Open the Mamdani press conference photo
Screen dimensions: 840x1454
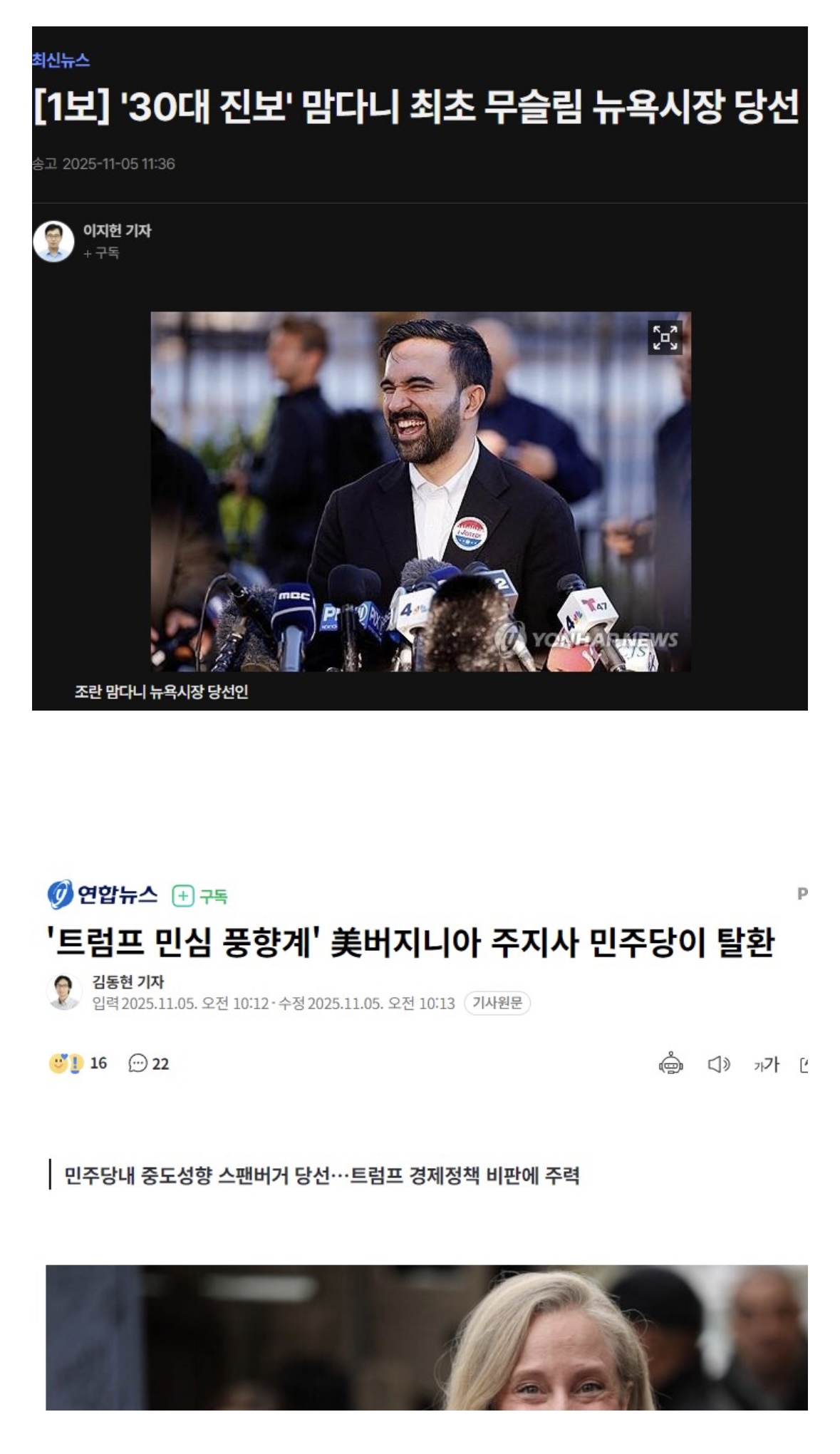[x=420, y=492]
